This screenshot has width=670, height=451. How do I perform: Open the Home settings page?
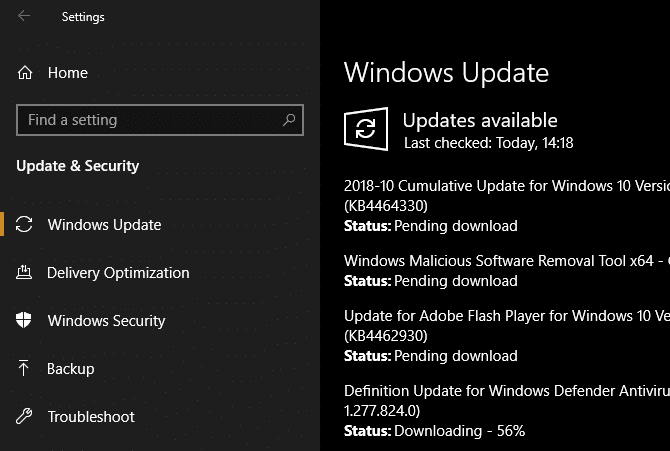tap(68, 73)
